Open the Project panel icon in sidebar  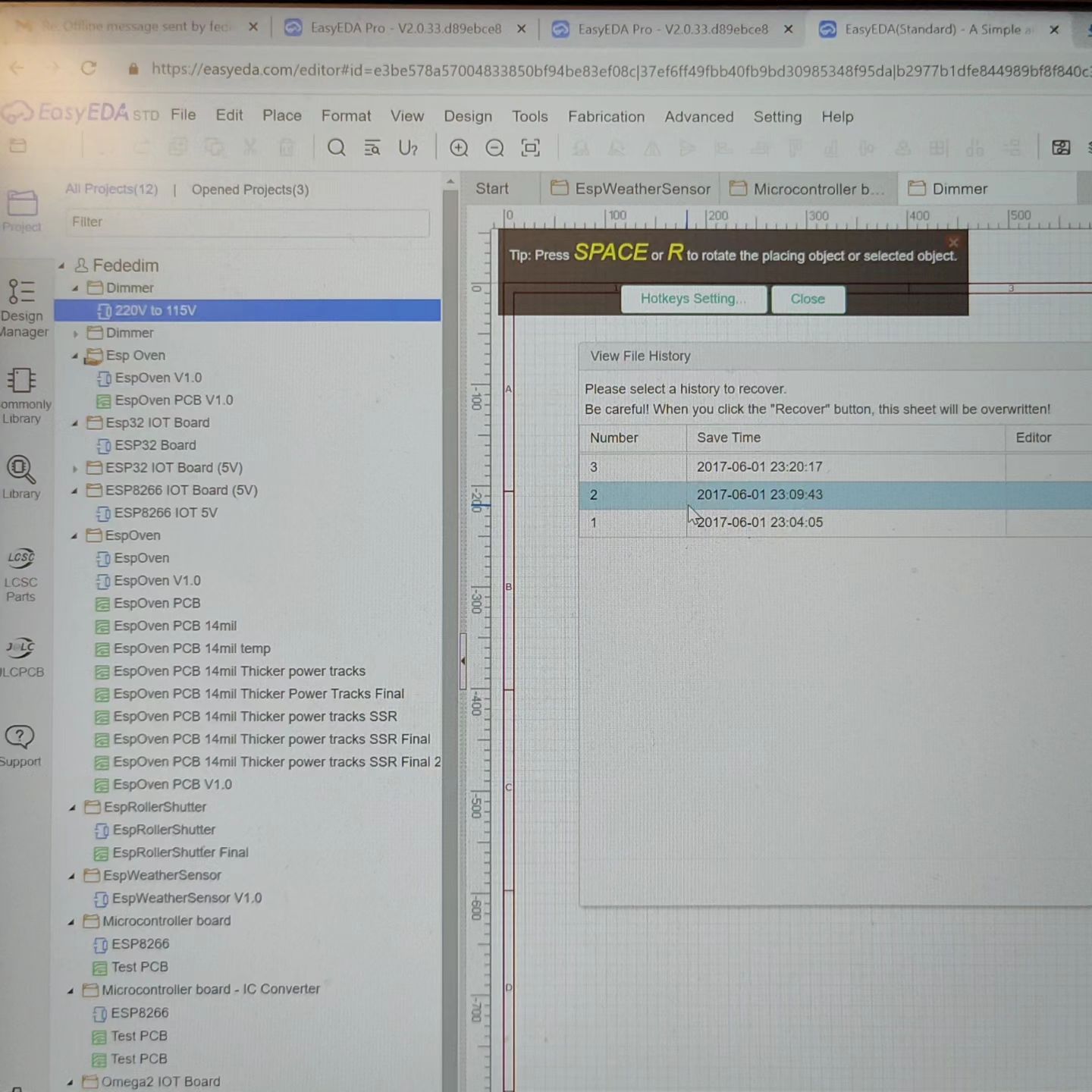22,212
